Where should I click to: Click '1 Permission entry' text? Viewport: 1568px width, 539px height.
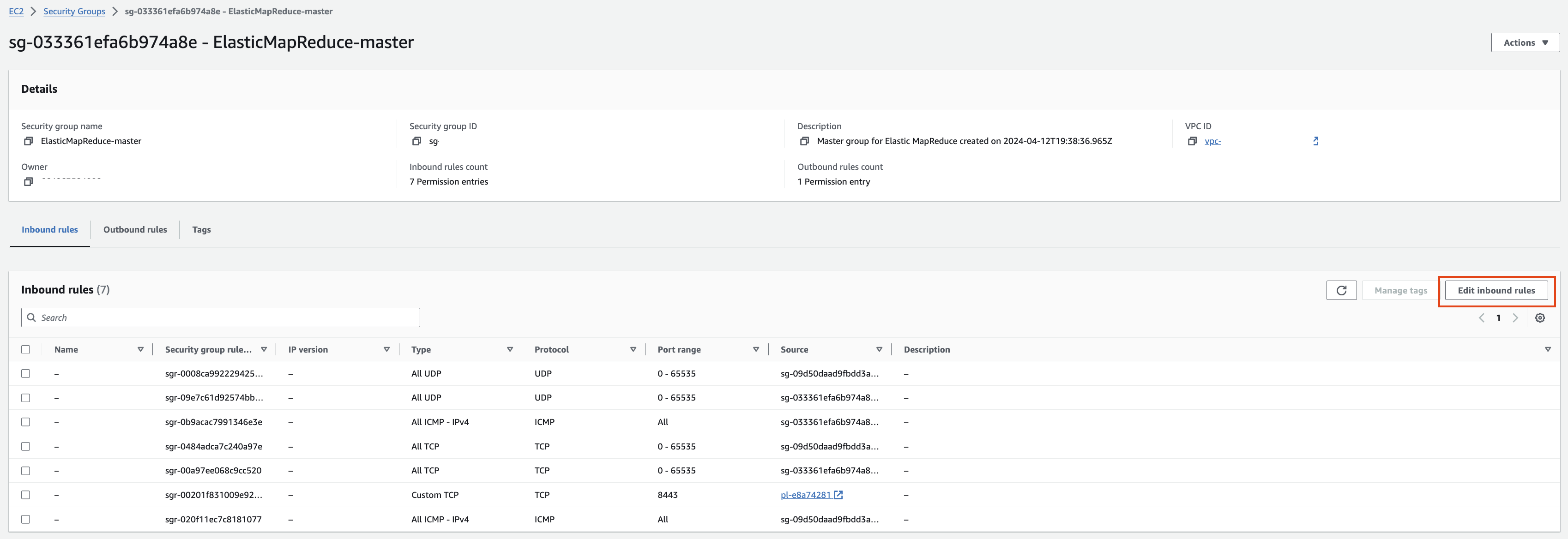click(x=834, y=181)
